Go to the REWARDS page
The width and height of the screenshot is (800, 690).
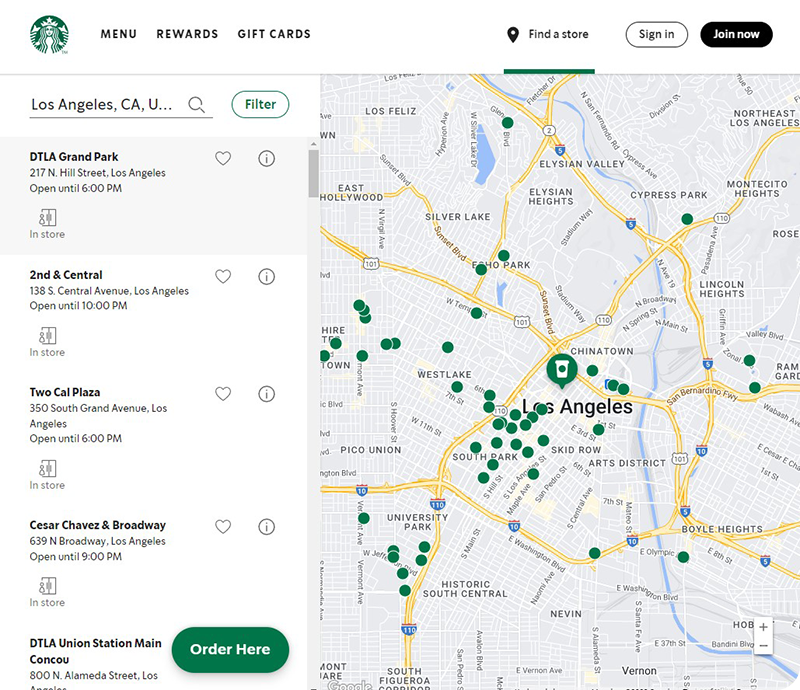(x=187, y=34)
